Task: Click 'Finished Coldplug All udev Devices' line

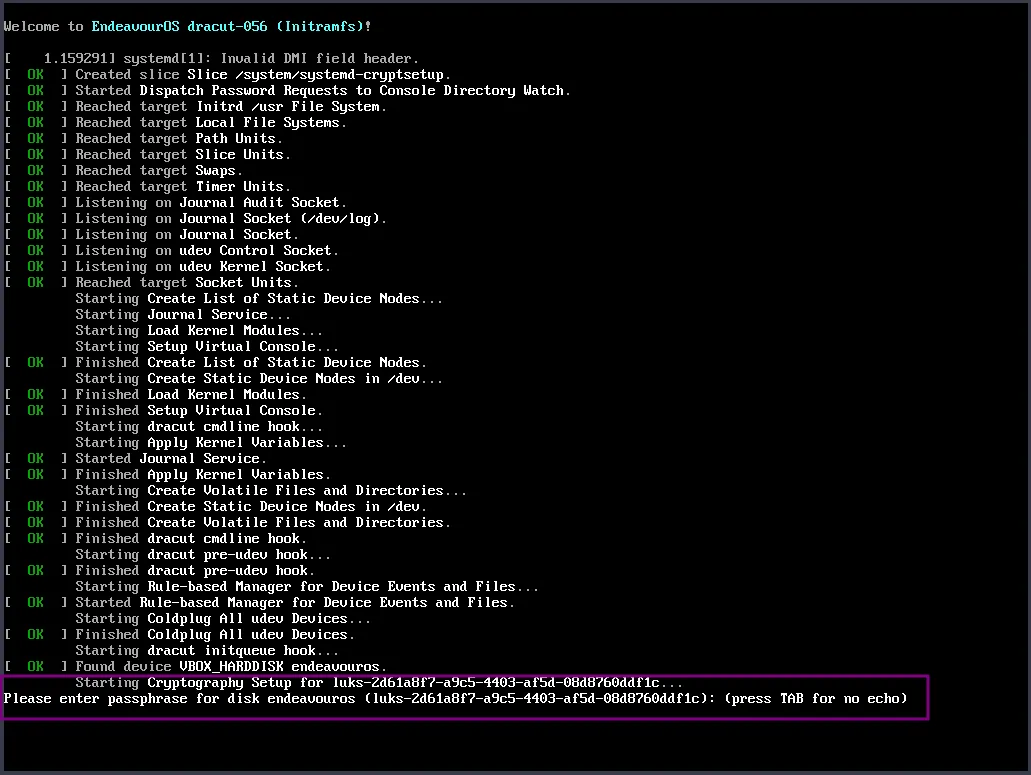Action: coord(214,634)
